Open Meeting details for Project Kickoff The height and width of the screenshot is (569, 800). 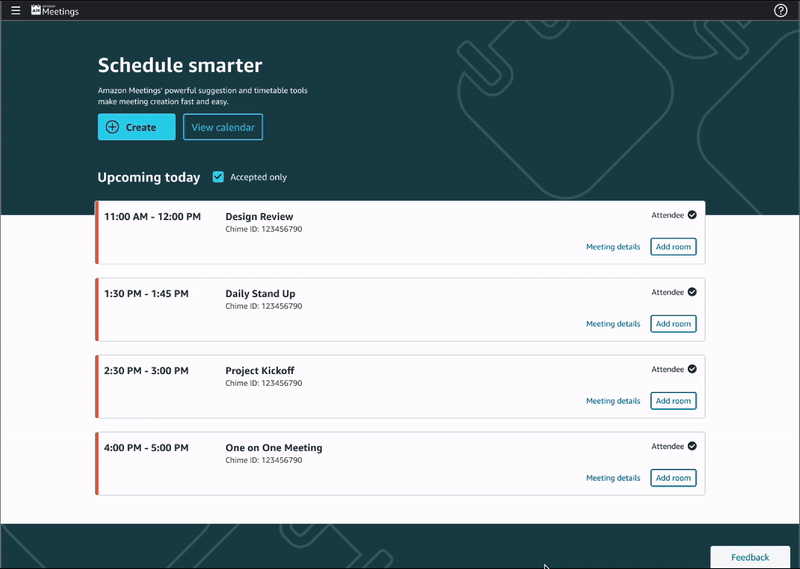pos(613,401)
